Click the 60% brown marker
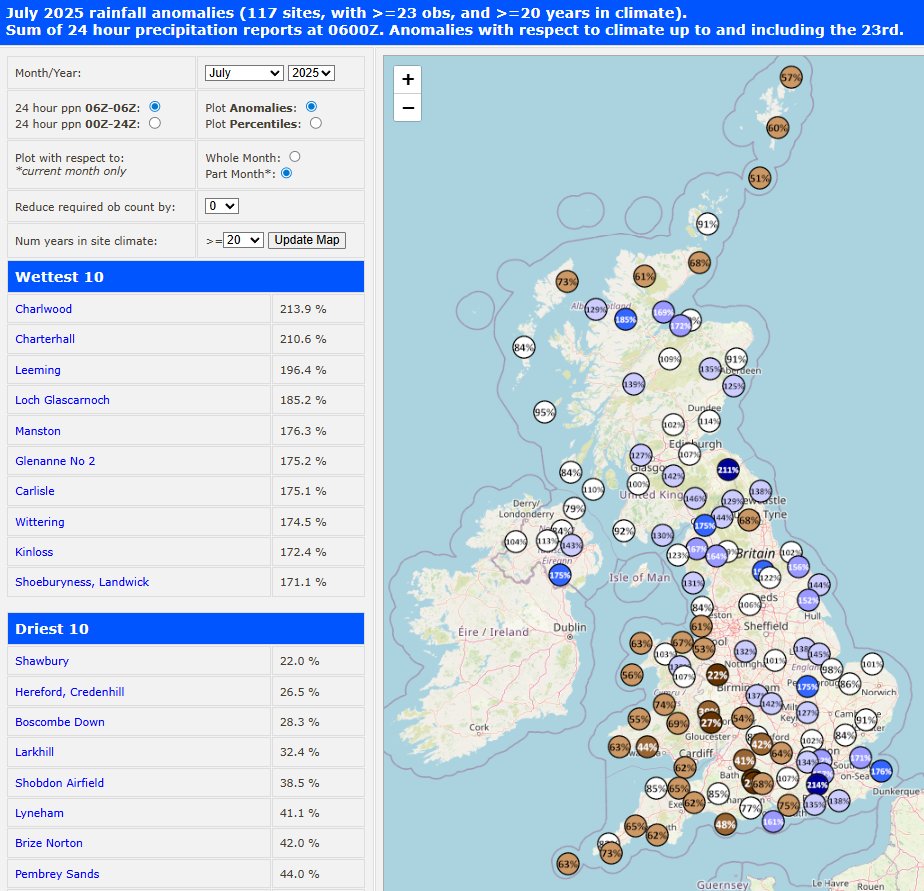 point(777,128)
